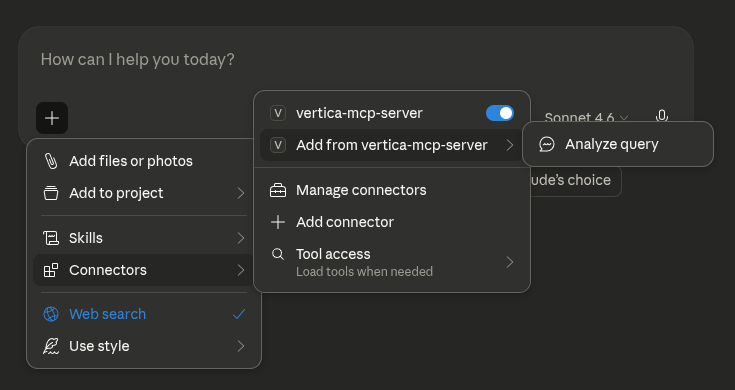Screen dimensions: 735x390
Task: Click the chat bubble icon beside Analyze query
Action: [547, 144]
